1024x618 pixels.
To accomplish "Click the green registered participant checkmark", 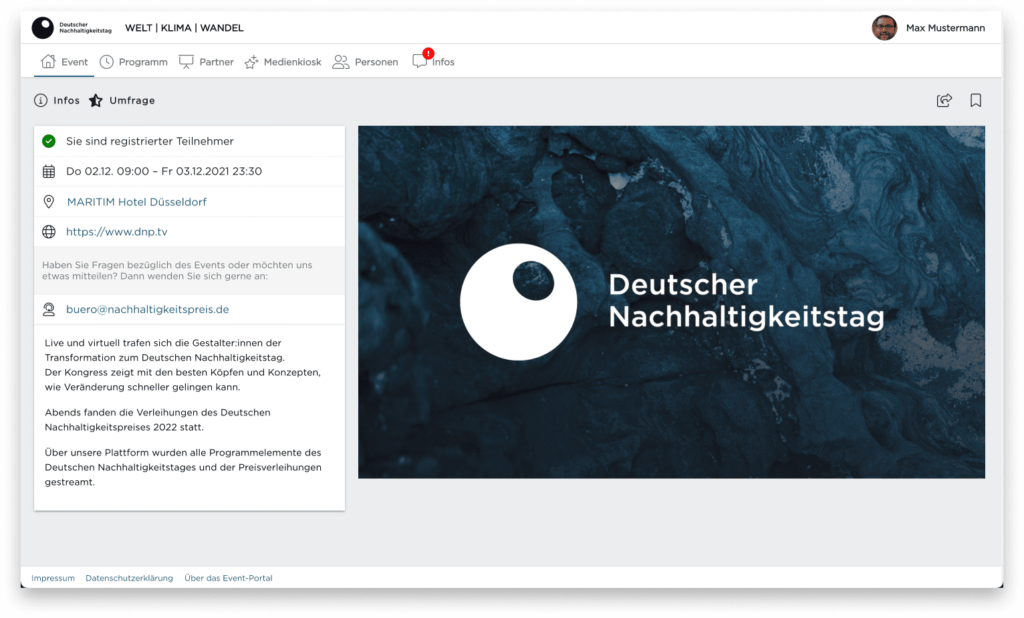I will (x=48, y=141).
